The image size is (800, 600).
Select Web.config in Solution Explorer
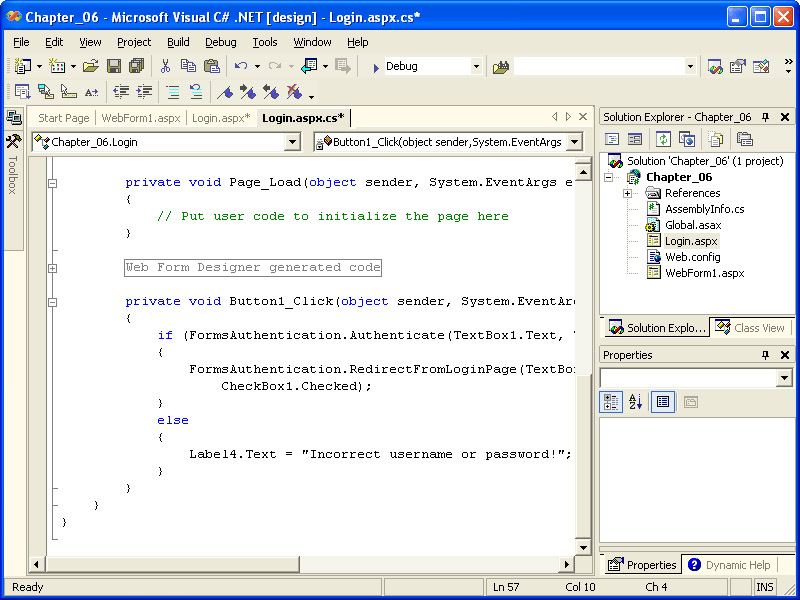tap(692, 257)
